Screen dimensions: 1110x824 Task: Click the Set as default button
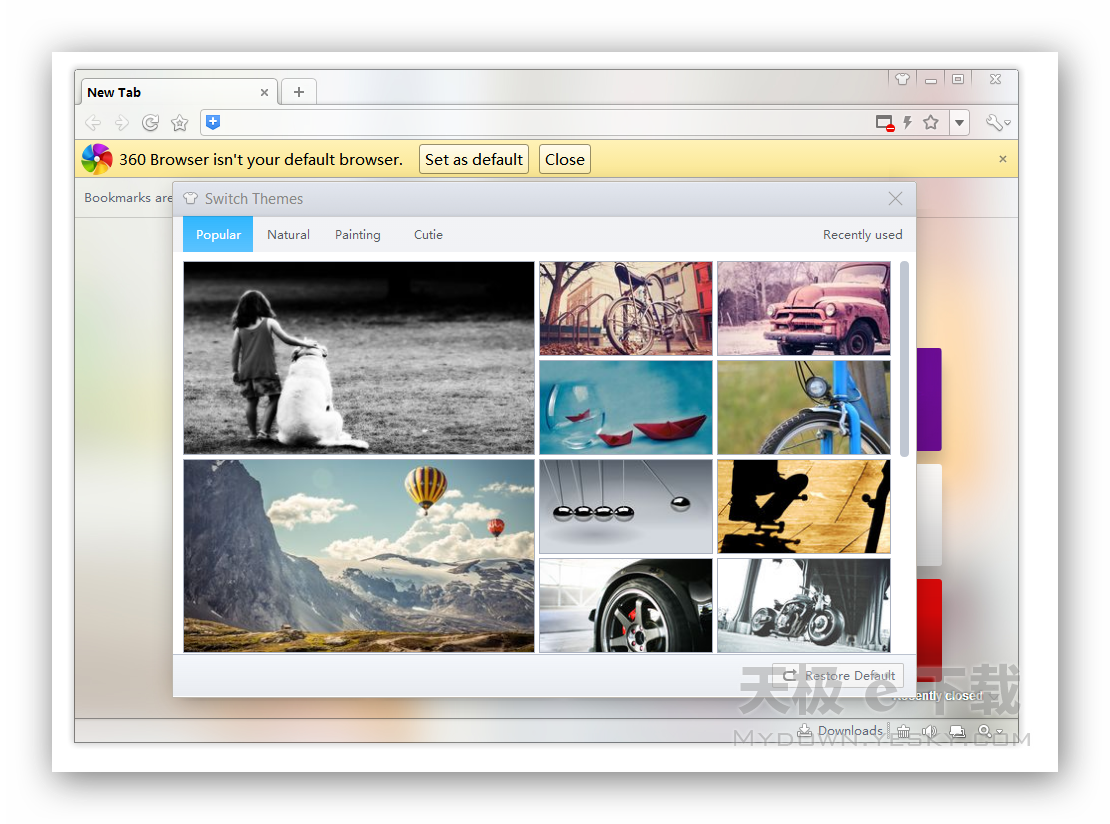click(474, 159)
